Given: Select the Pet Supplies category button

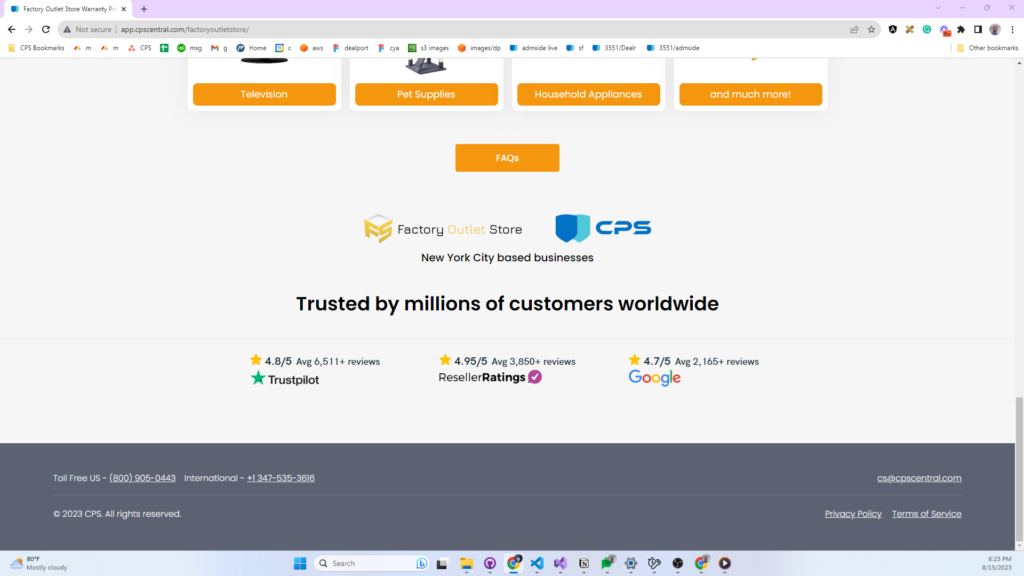Looking at the screenshot, I should [426, 94].
